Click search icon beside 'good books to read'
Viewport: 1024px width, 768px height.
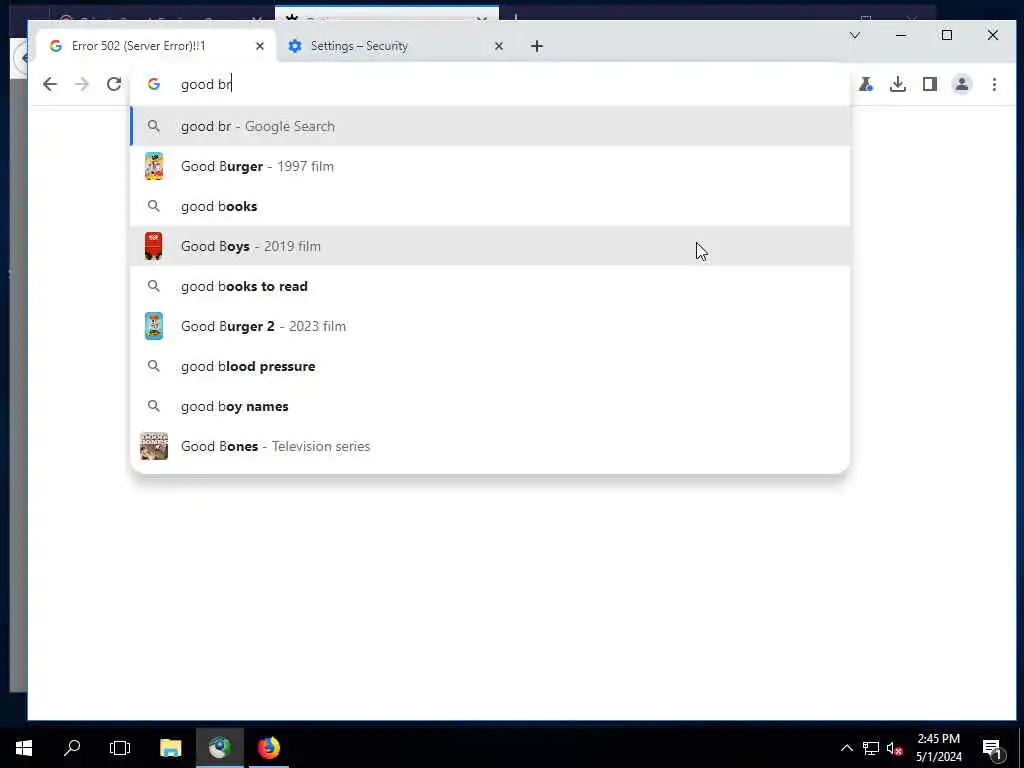(153, 286)
